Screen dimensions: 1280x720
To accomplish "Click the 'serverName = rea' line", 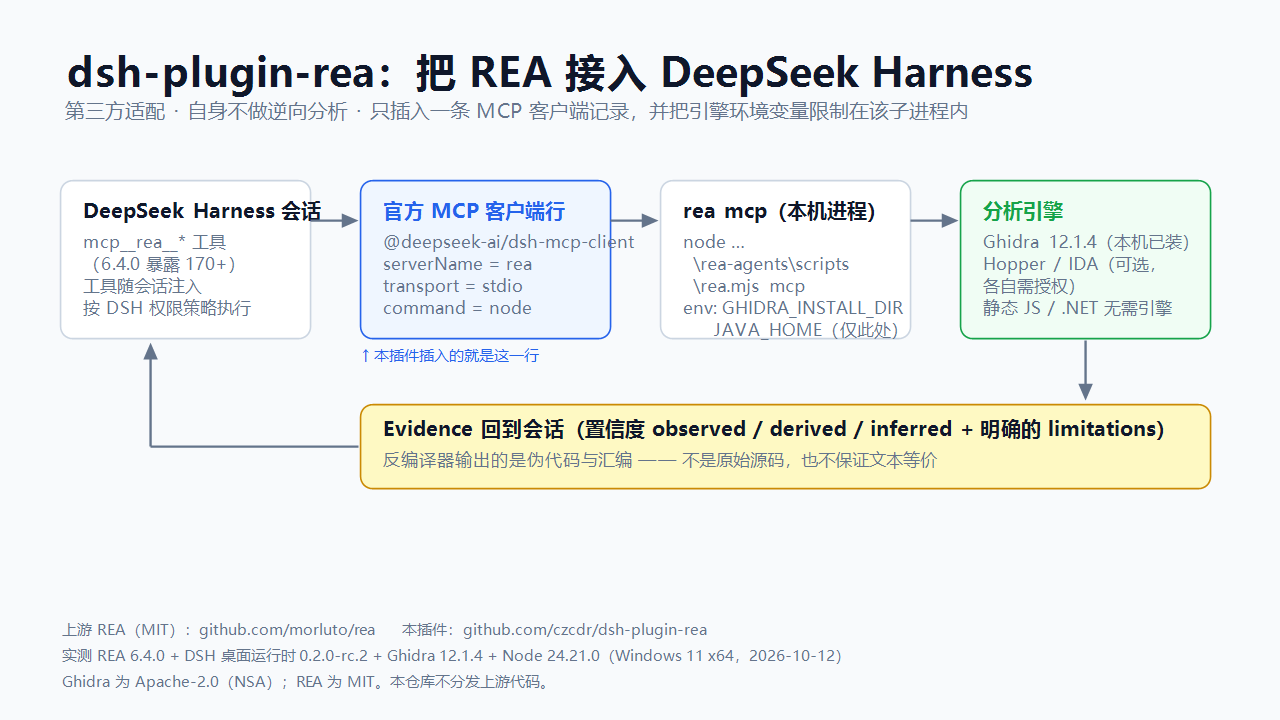I will [457, 264].
